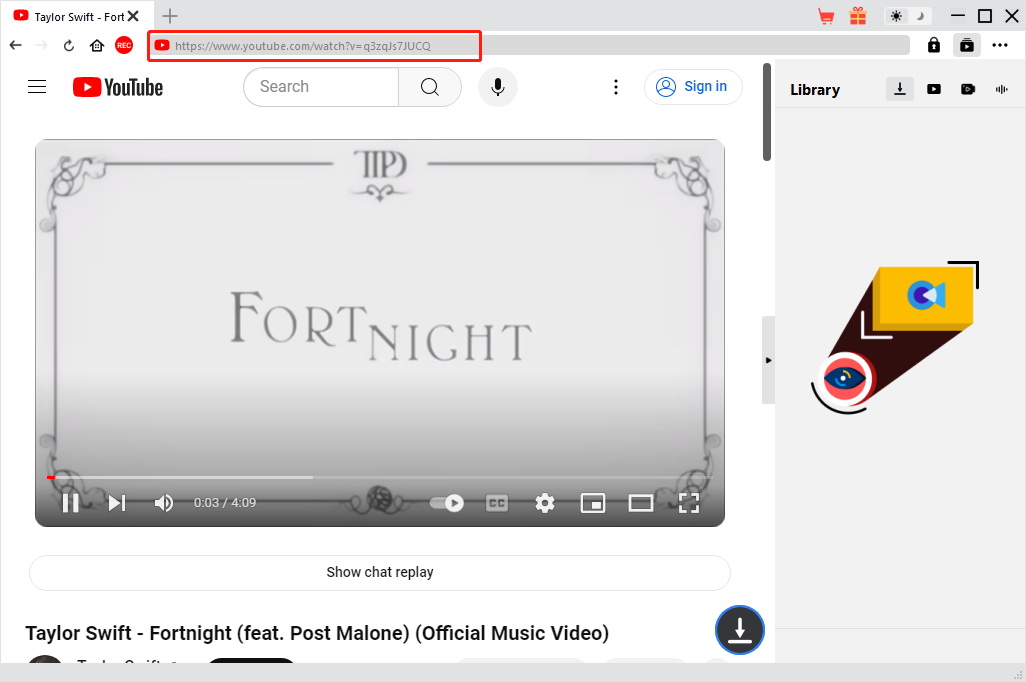The width and height of the screenshot is (1026, 682).
Task: Click Show chat replay button
Action: [x=380, y=573]
